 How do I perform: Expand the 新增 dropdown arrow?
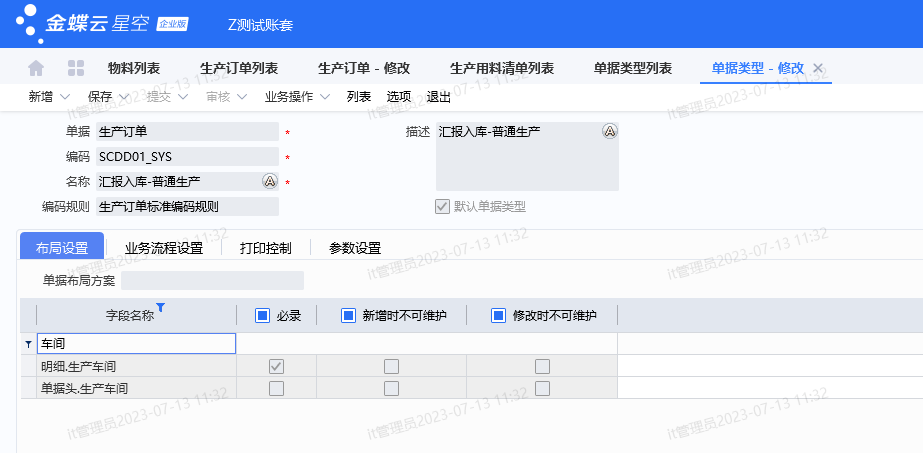point(65,97)
